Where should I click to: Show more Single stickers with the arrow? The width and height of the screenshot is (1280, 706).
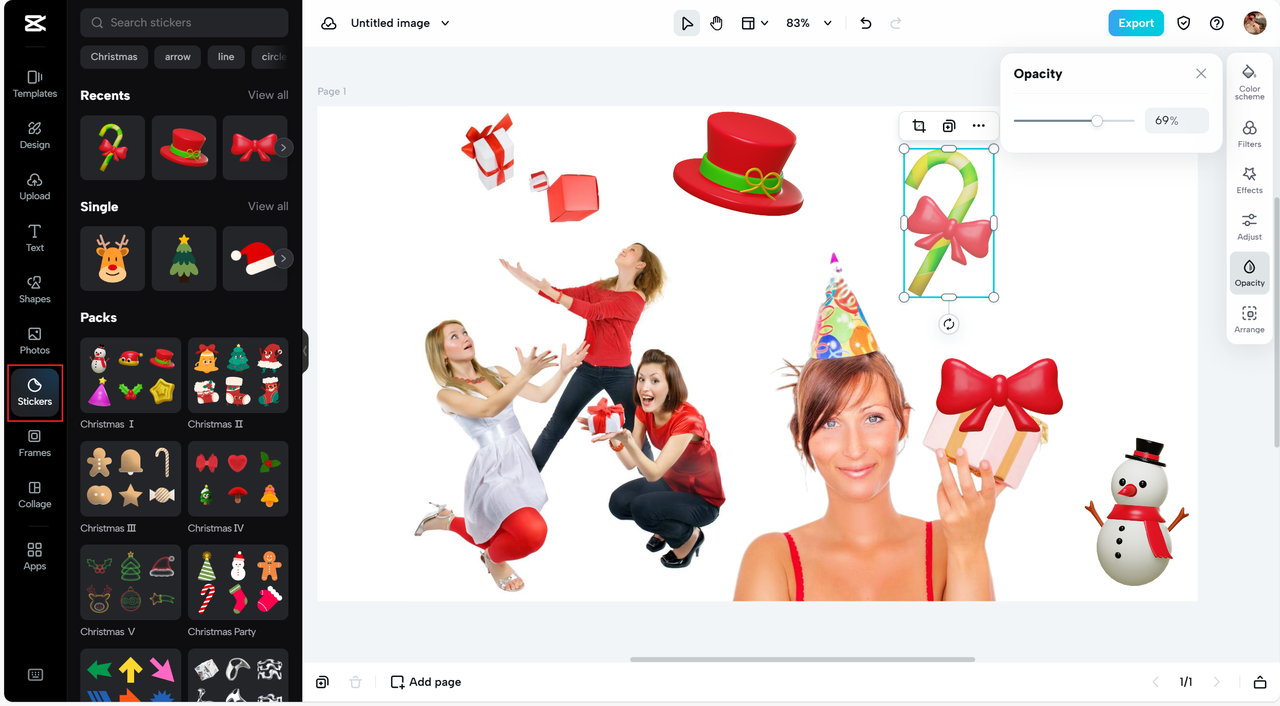tap(284, 259)
